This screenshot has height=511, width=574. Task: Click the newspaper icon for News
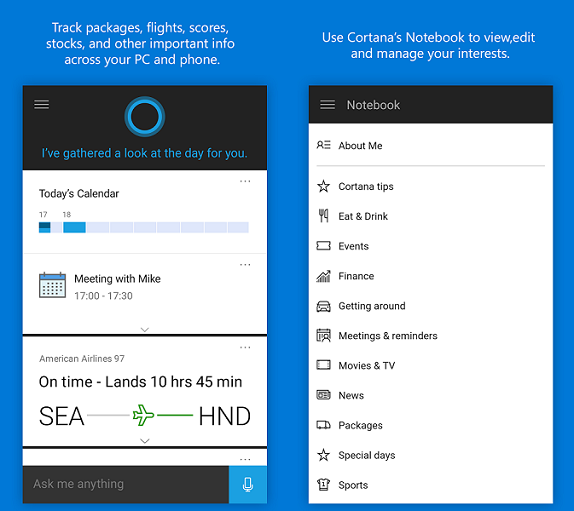tap(323, 395)
